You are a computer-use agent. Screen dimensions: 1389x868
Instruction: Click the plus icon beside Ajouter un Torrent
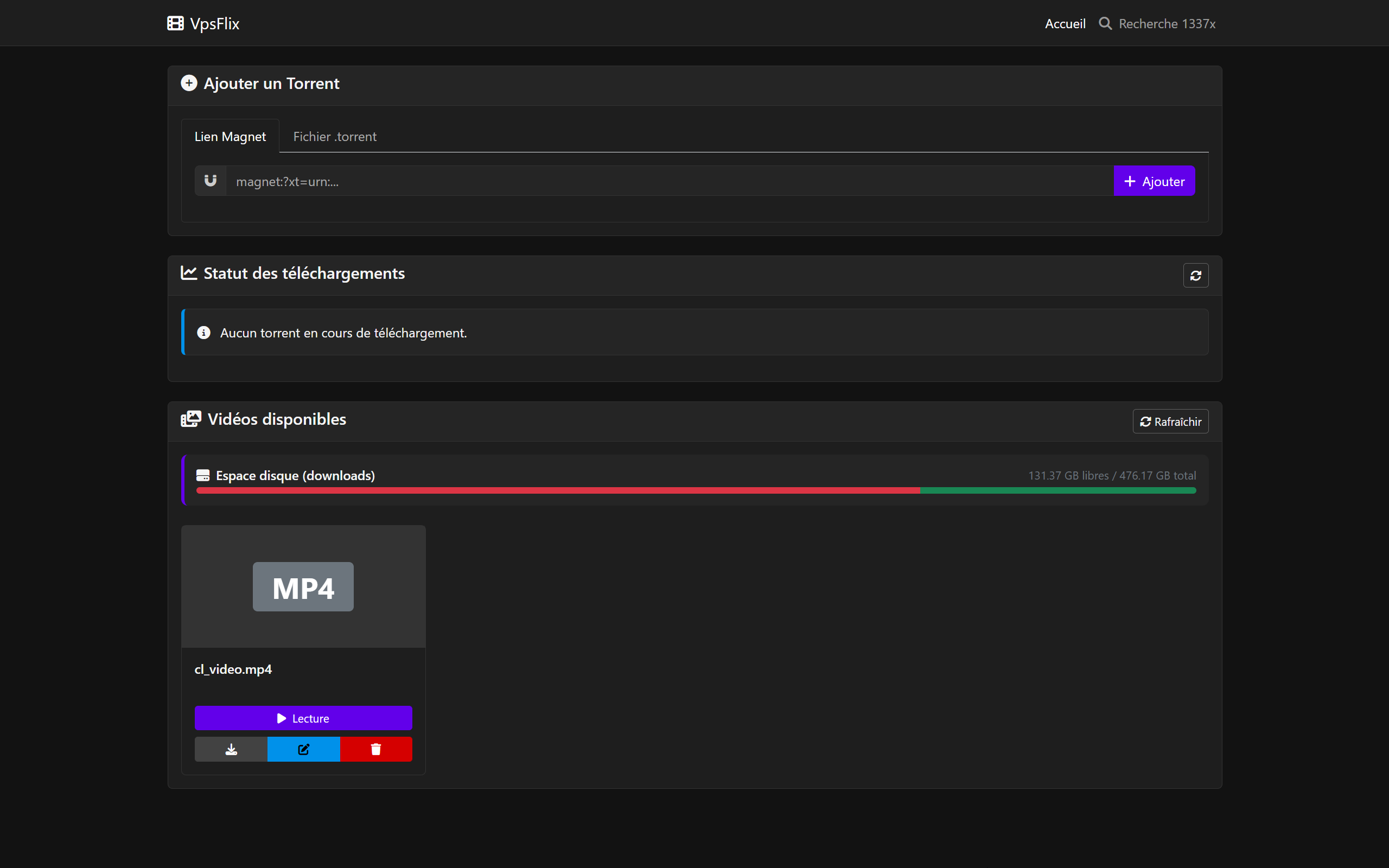(189, 83)
